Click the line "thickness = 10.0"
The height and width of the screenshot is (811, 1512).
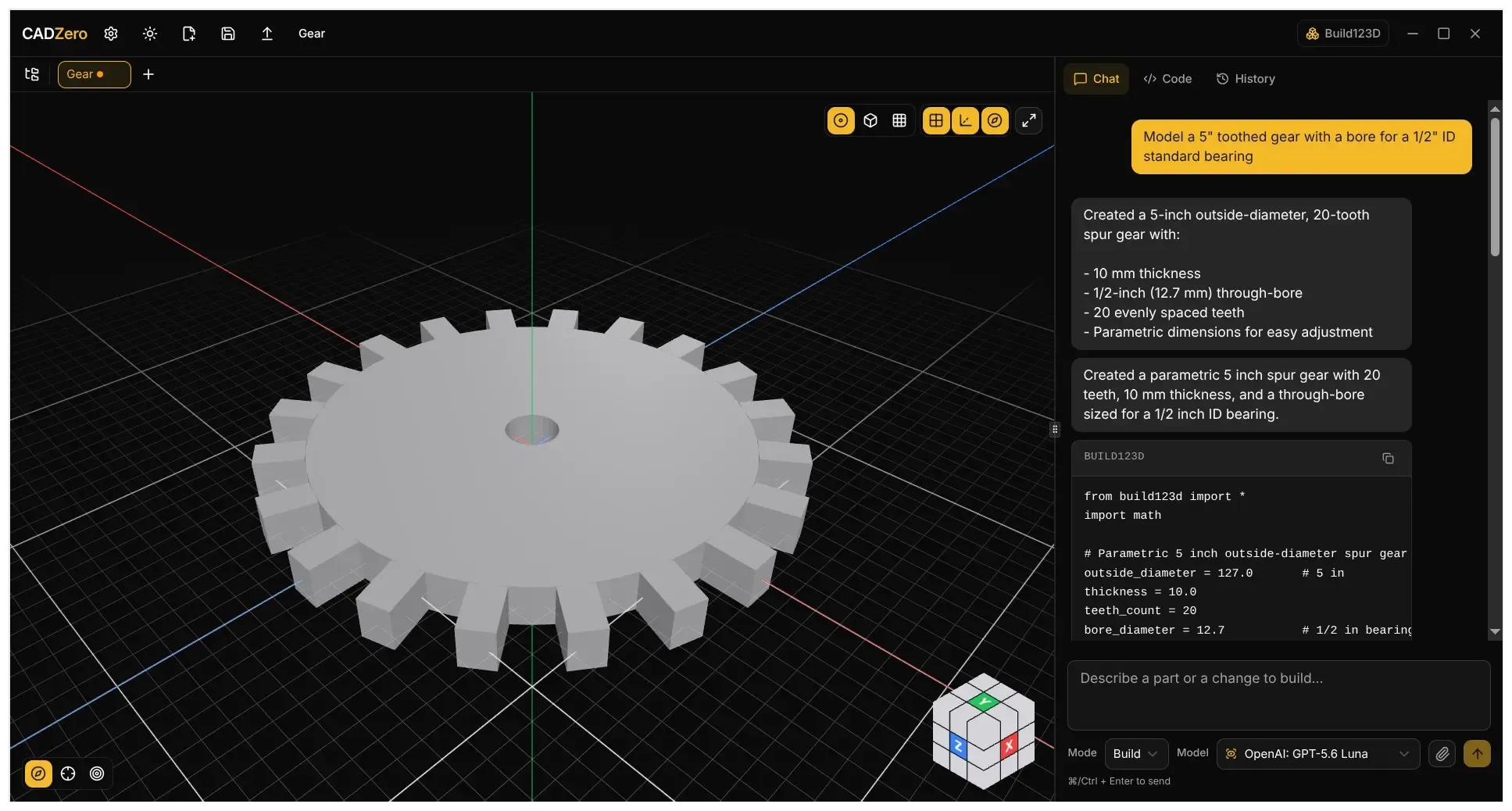point(1140,592)
